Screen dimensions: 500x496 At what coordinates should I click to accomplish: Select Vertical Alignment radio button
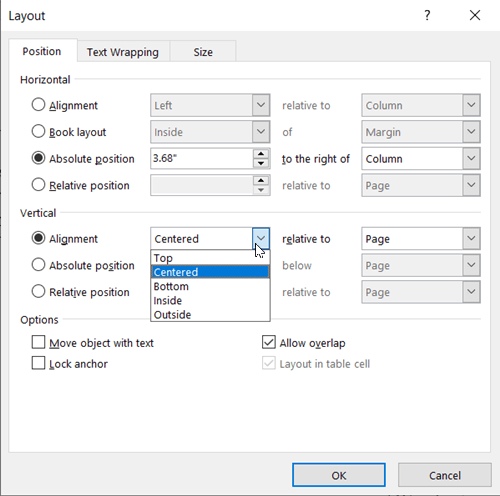point(38,238)
